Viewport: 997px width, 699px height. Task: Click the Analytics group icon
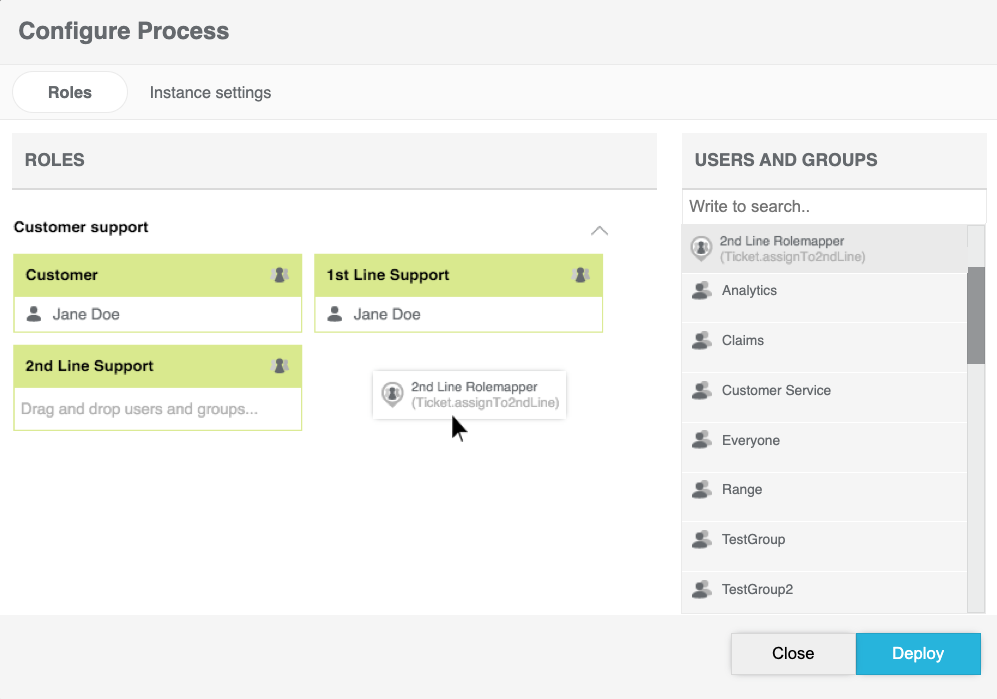coord(700,290)
